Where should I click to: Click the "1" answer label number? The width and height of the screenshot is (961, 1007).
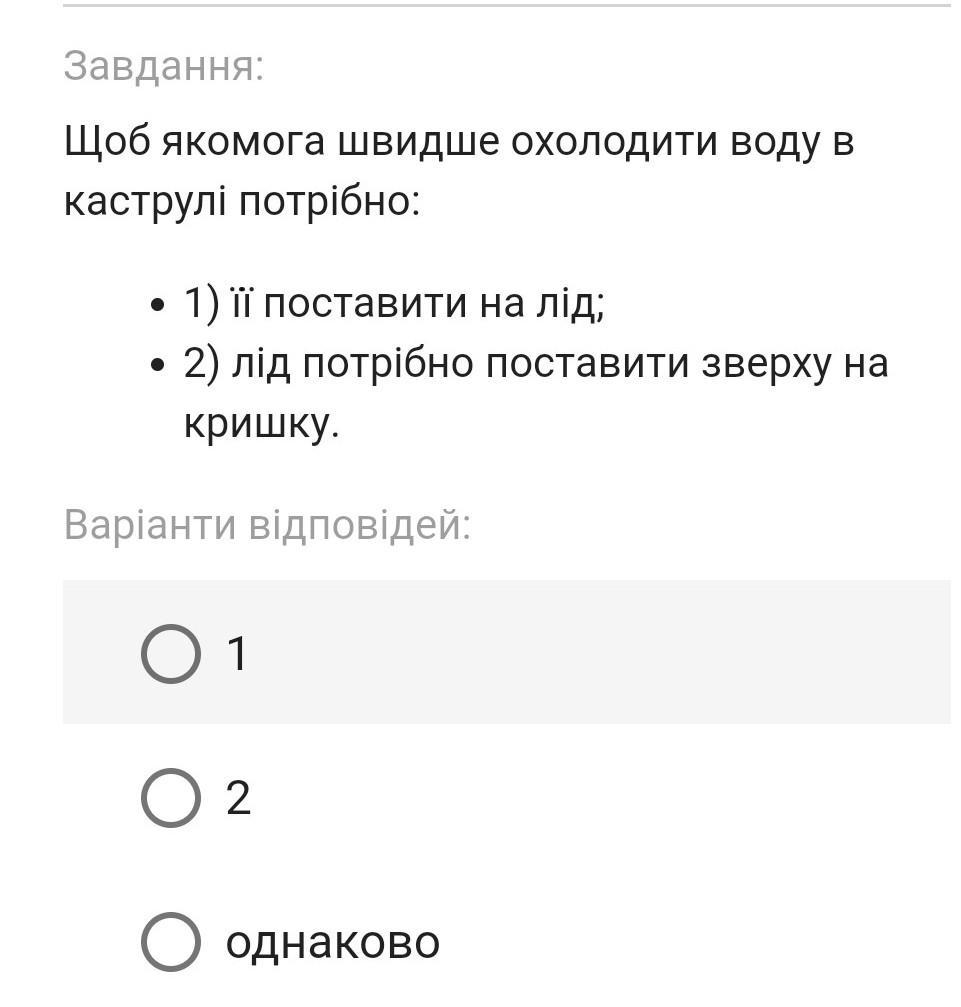click(238, 654)
